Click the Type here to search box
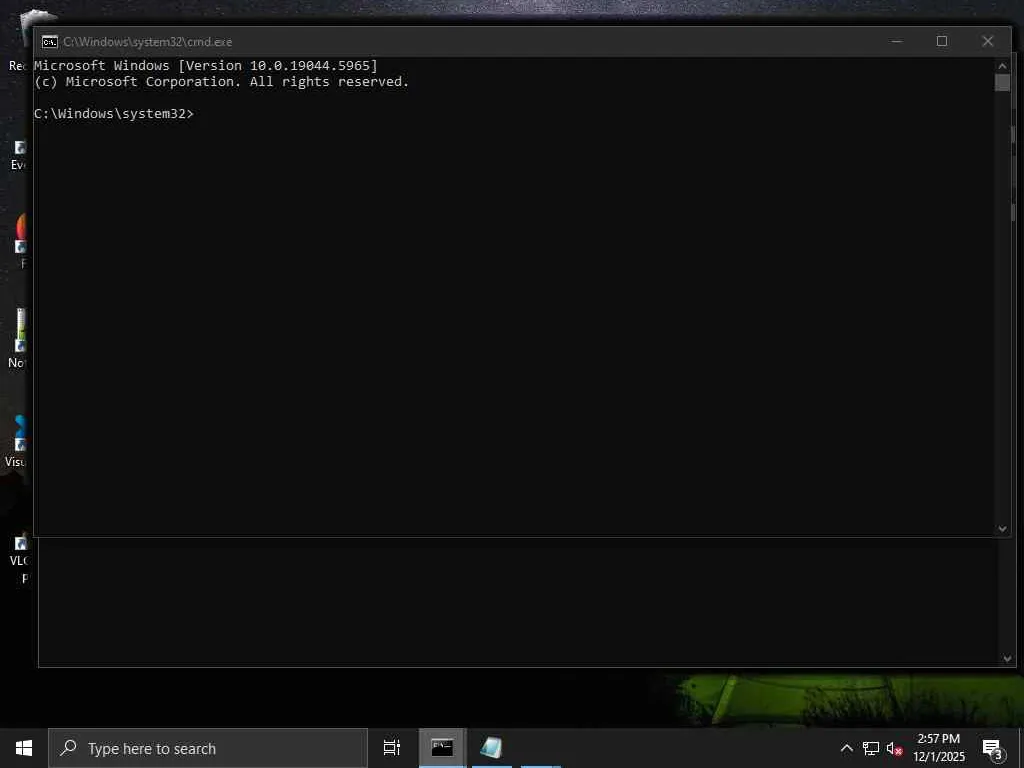Image resolution: width=1024 pixels, height=768 pixels. 208,748
